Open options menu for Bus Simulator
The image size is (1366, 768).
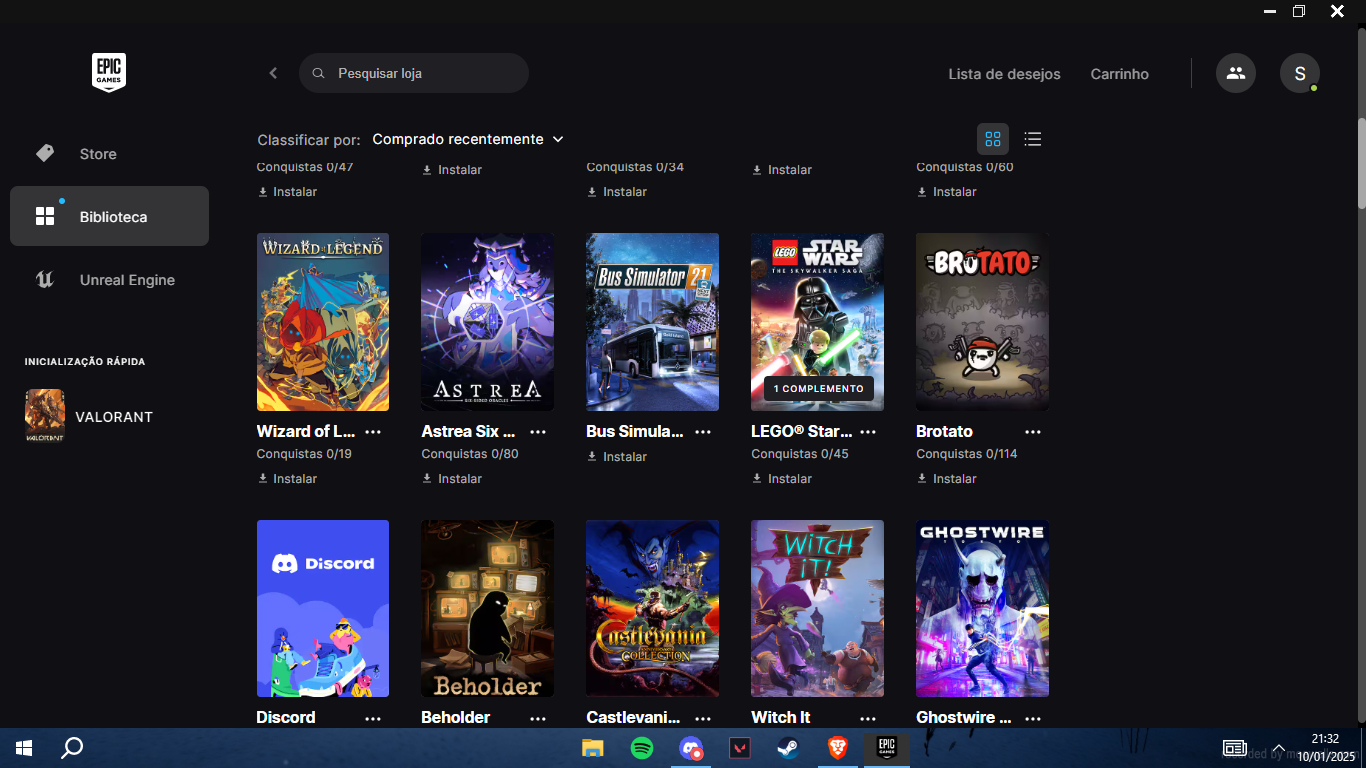coord(703,432)
